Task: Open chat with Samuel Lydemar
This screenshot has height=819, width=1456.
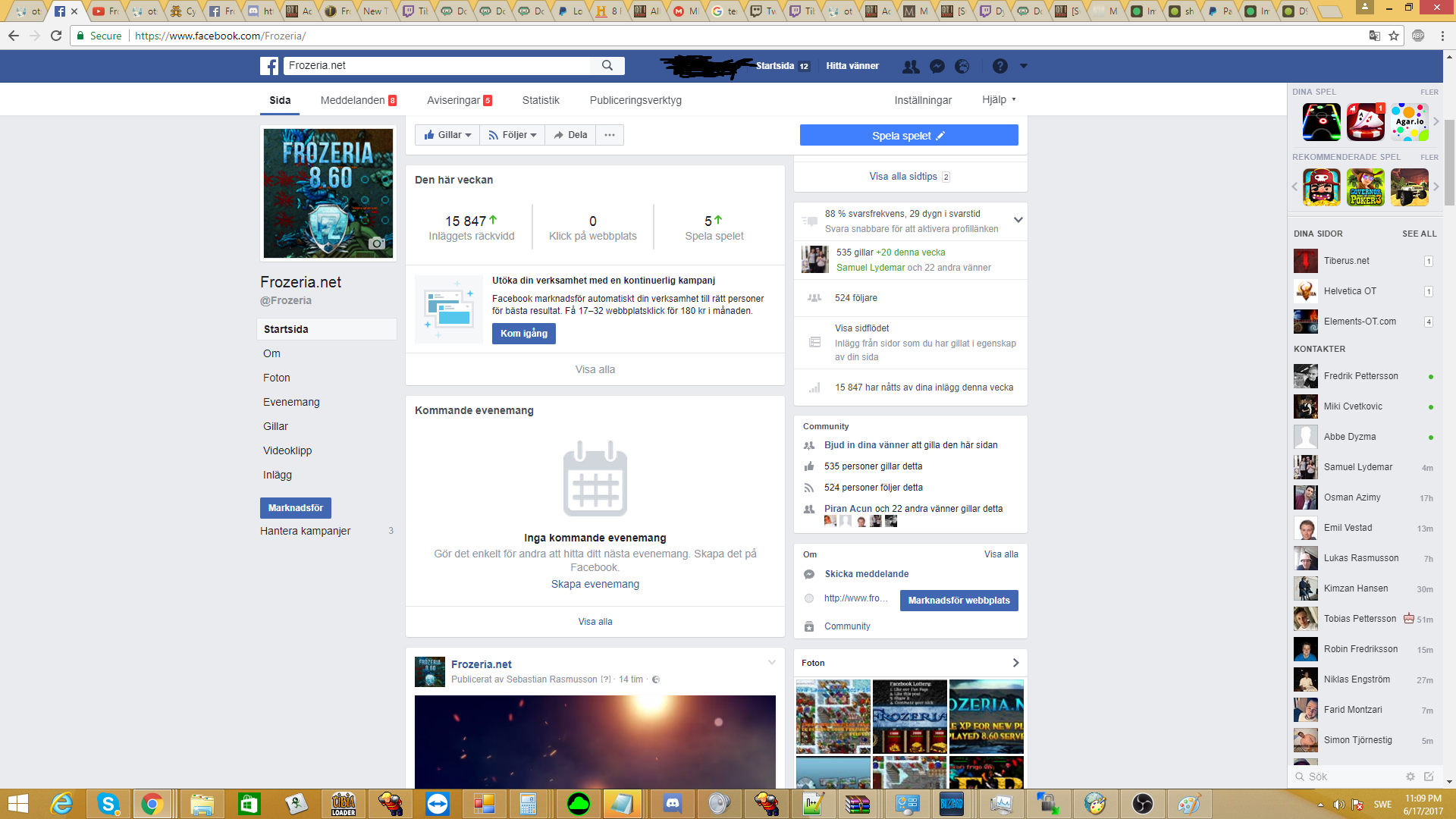Action: [x=1363, y=467]
